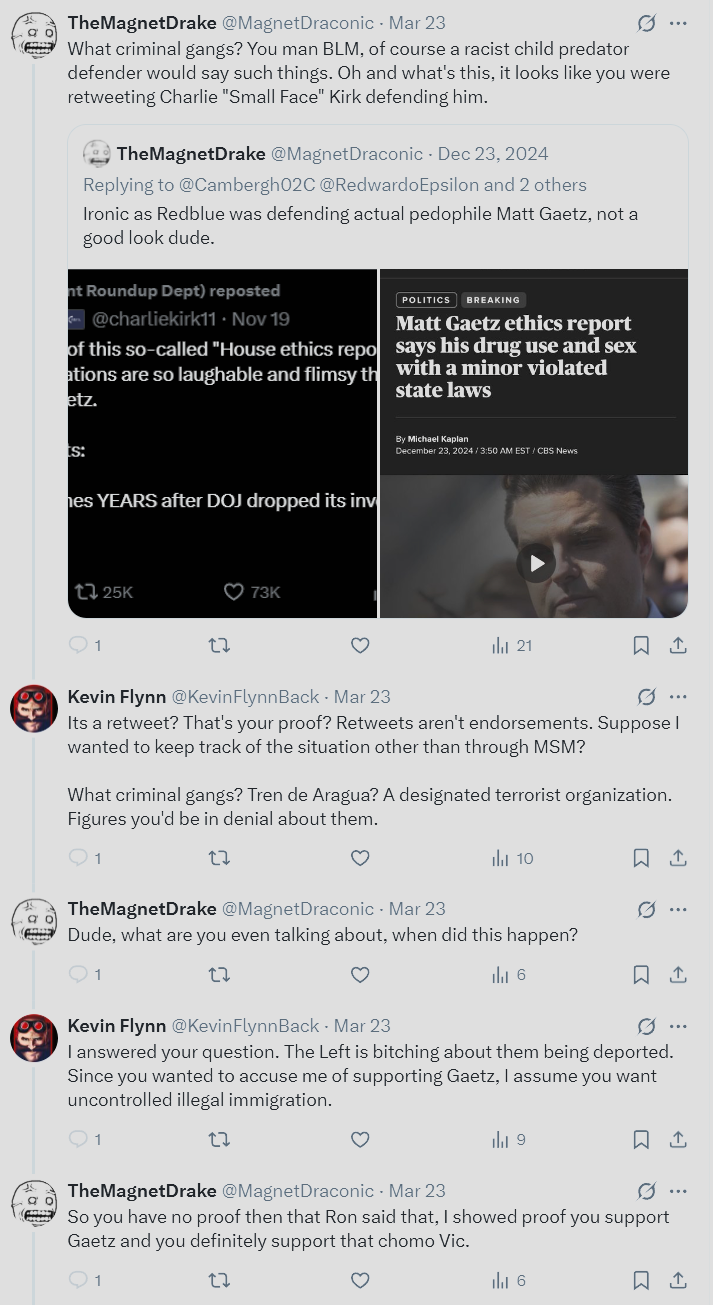Expand options menu on the 'I answered your question' tweet
This screenshot has width=713, height=1305.
(x=678, y=1025)
